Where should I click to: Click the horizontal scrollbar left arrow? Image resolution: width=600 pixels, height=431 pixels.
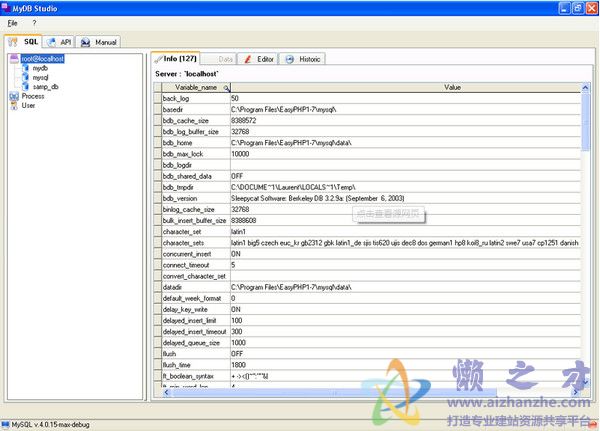pos(166,392)
